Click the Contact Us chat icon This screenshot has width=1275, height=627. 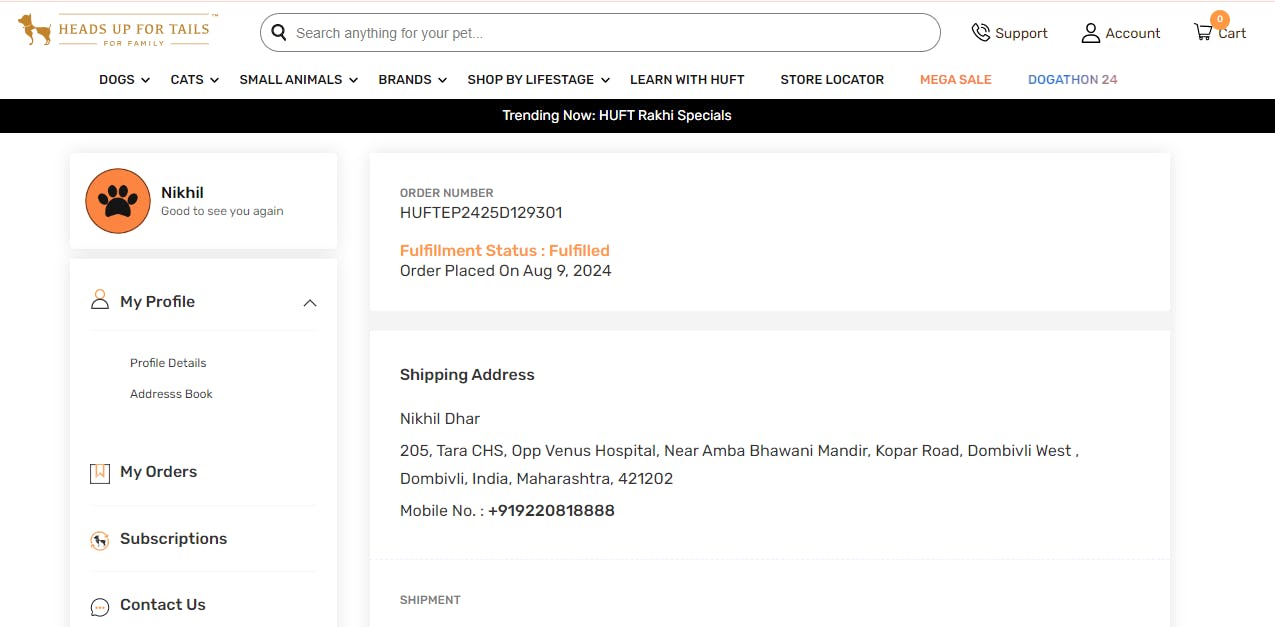(100, 607)
